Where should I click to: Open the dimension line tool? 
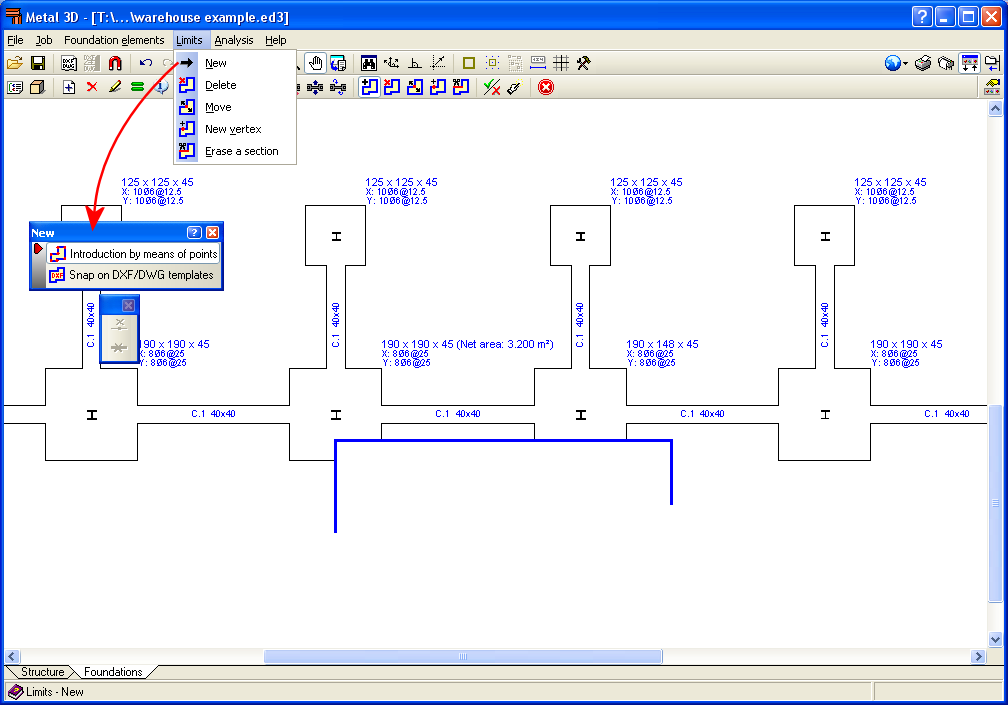coord(538,63)
